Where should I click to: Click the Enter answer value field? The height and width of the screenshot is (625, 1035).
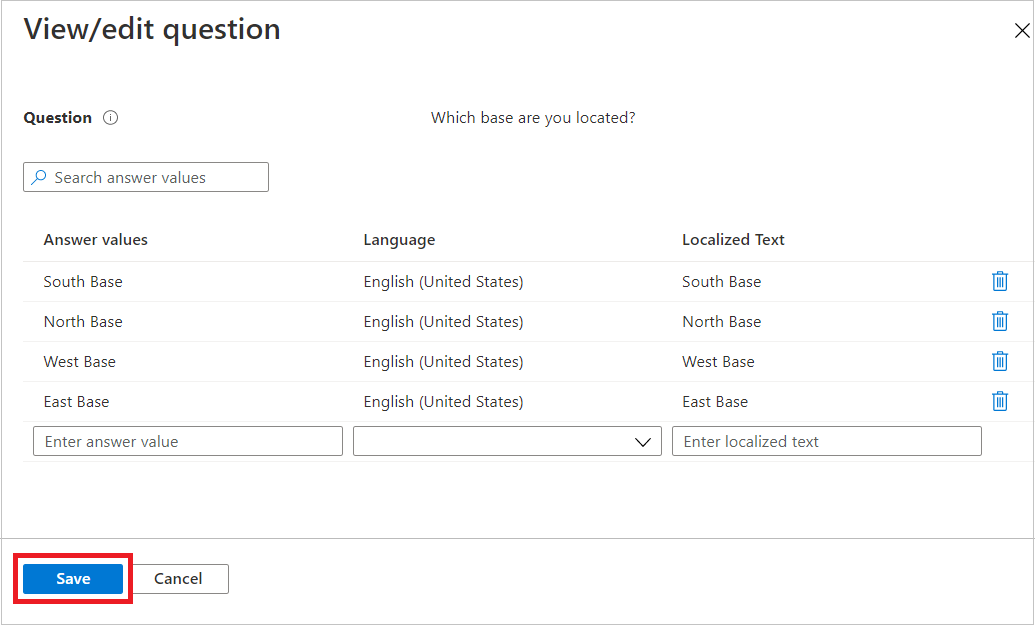(x=187, y=440)
